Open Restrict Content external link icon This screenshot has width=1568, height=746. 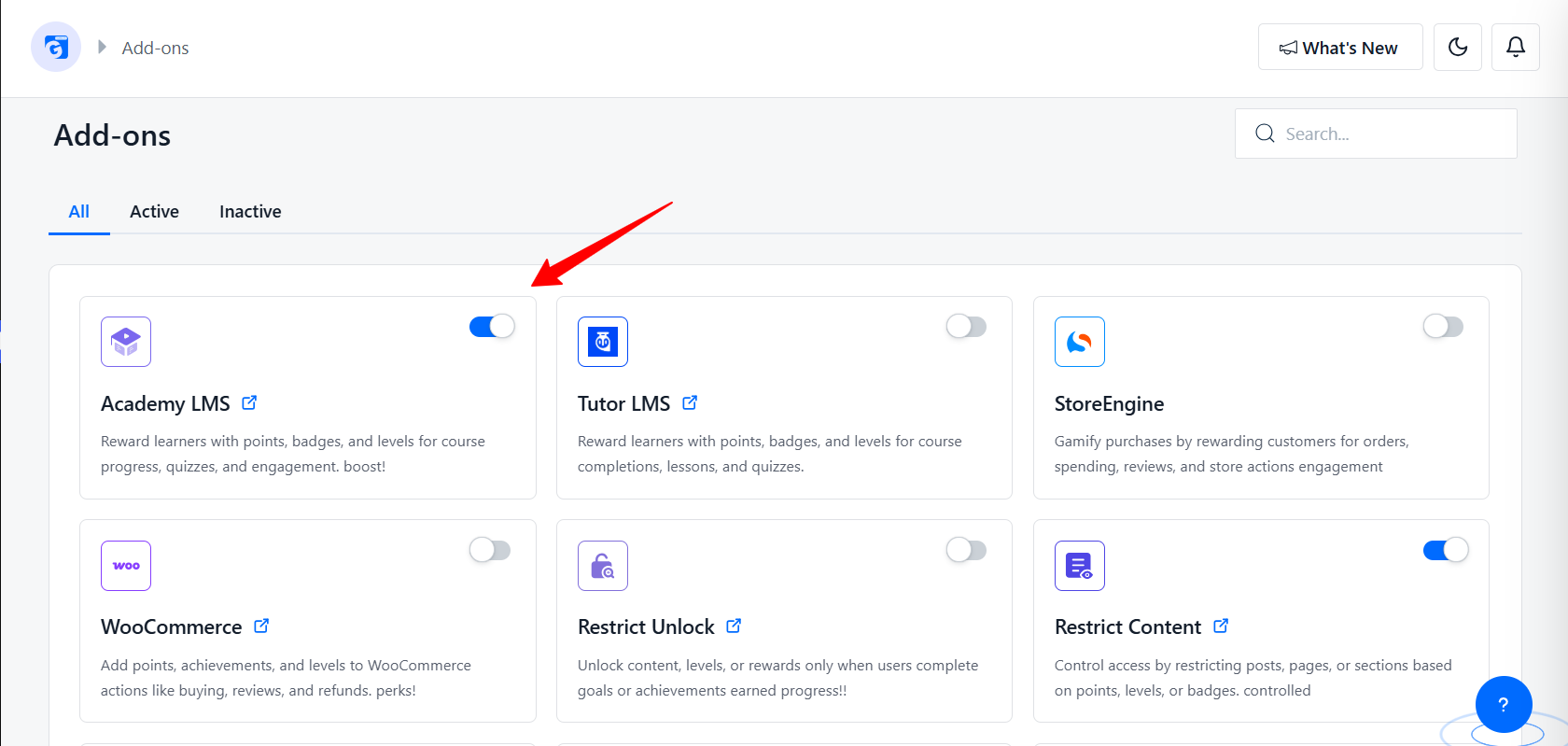(x=1221, y=626)
